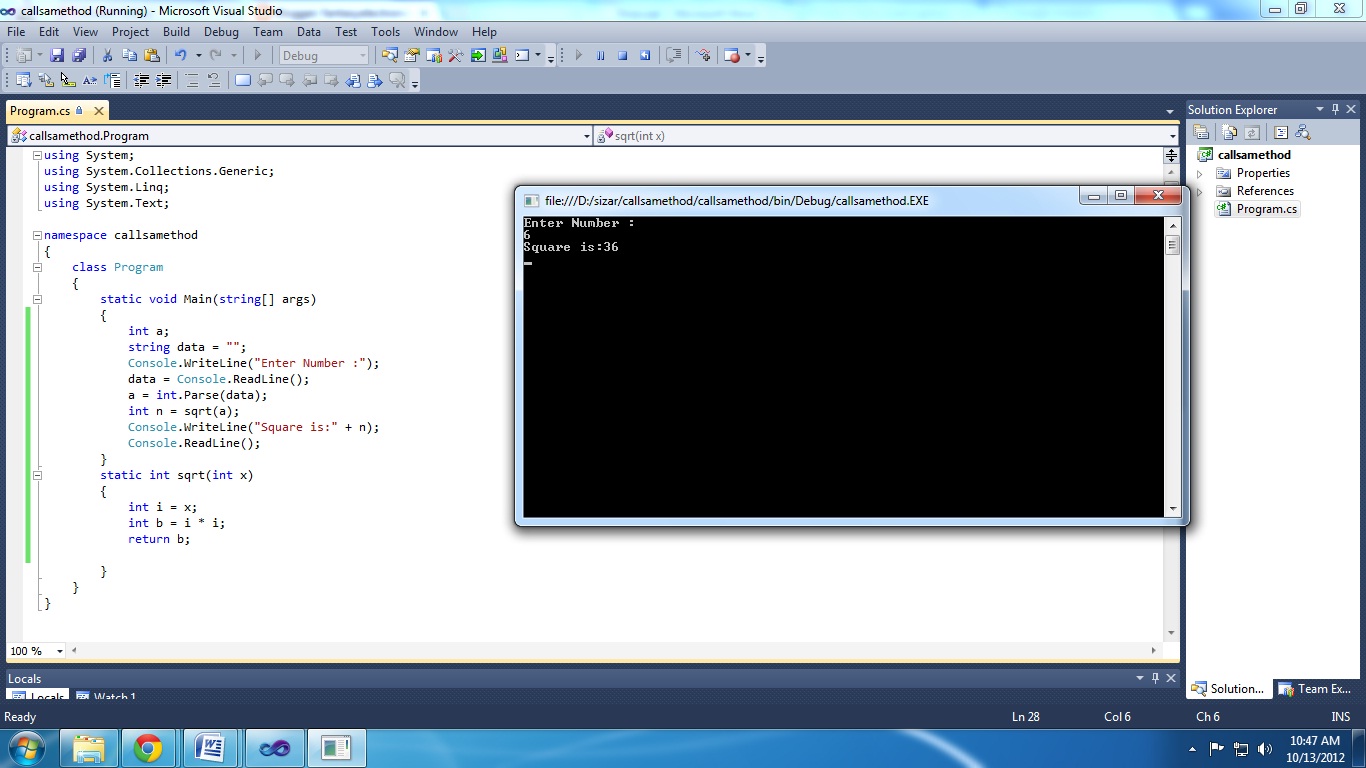Open the File menu
The width and height of the screenshot is (1366, 768).
(x=16, y=32)
